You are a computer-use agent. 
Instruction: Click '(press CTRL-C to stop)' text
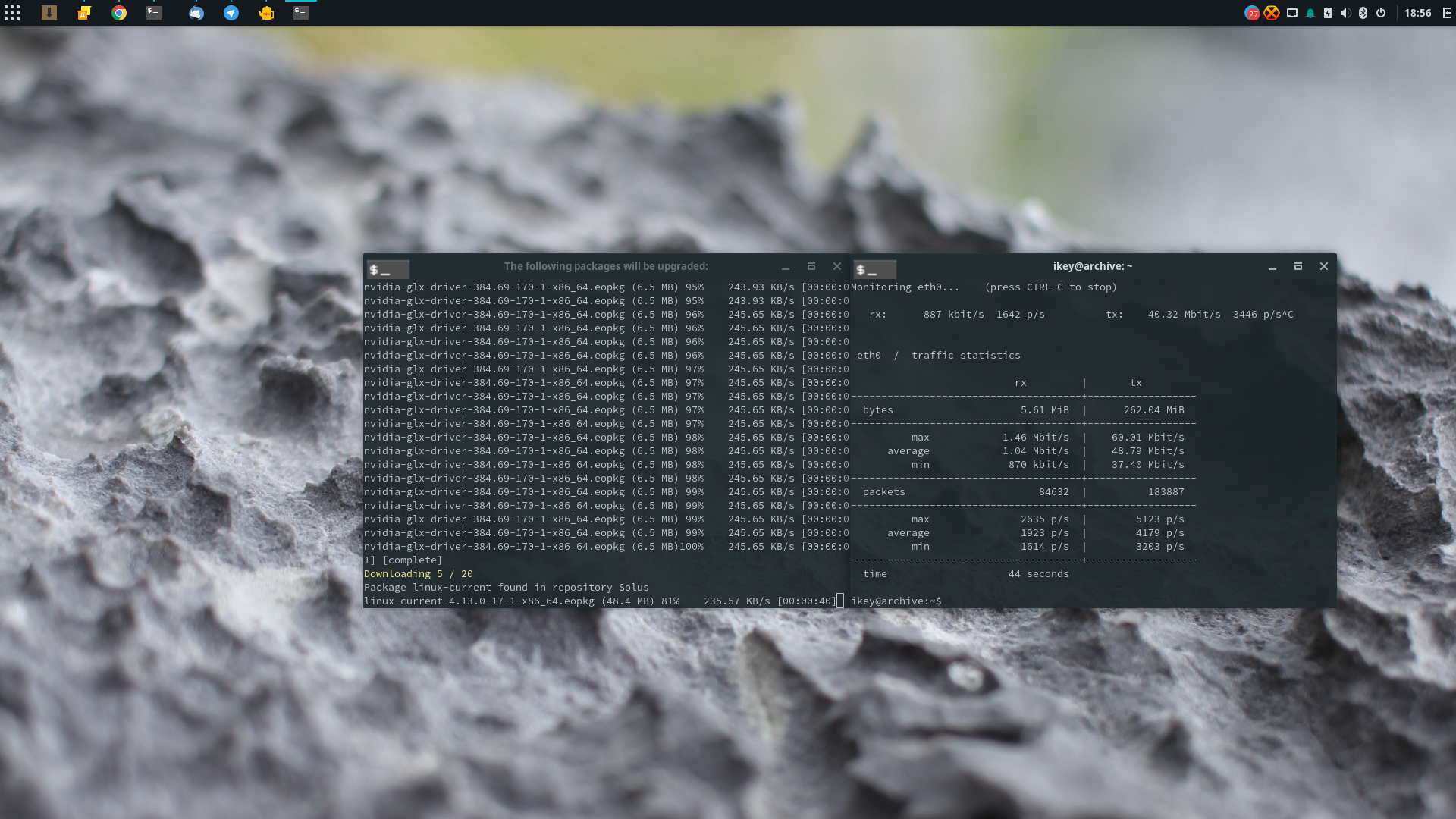point(1051,287)
